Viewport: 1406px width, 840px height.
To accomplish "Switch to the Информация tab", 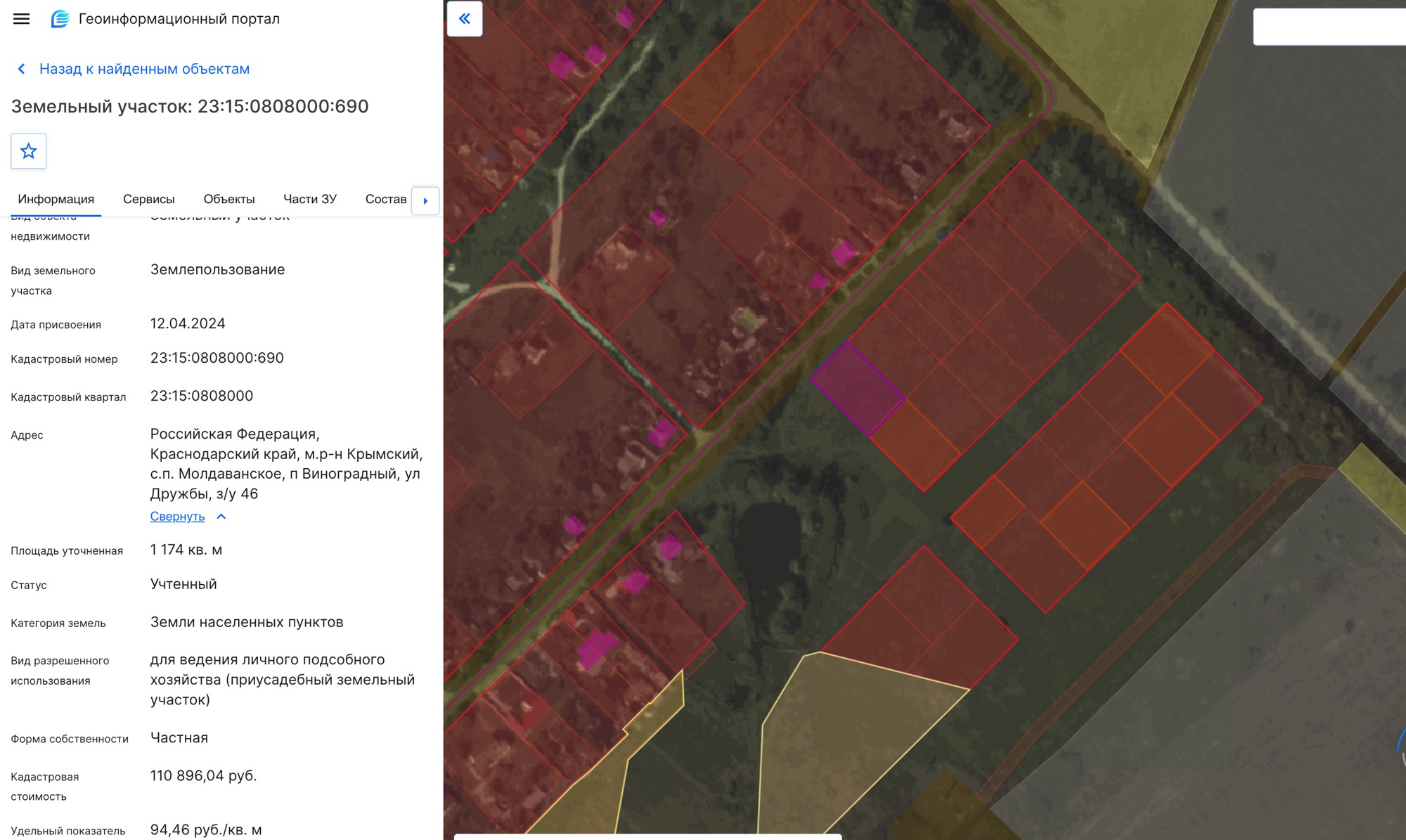I will (x=56, y=199).
